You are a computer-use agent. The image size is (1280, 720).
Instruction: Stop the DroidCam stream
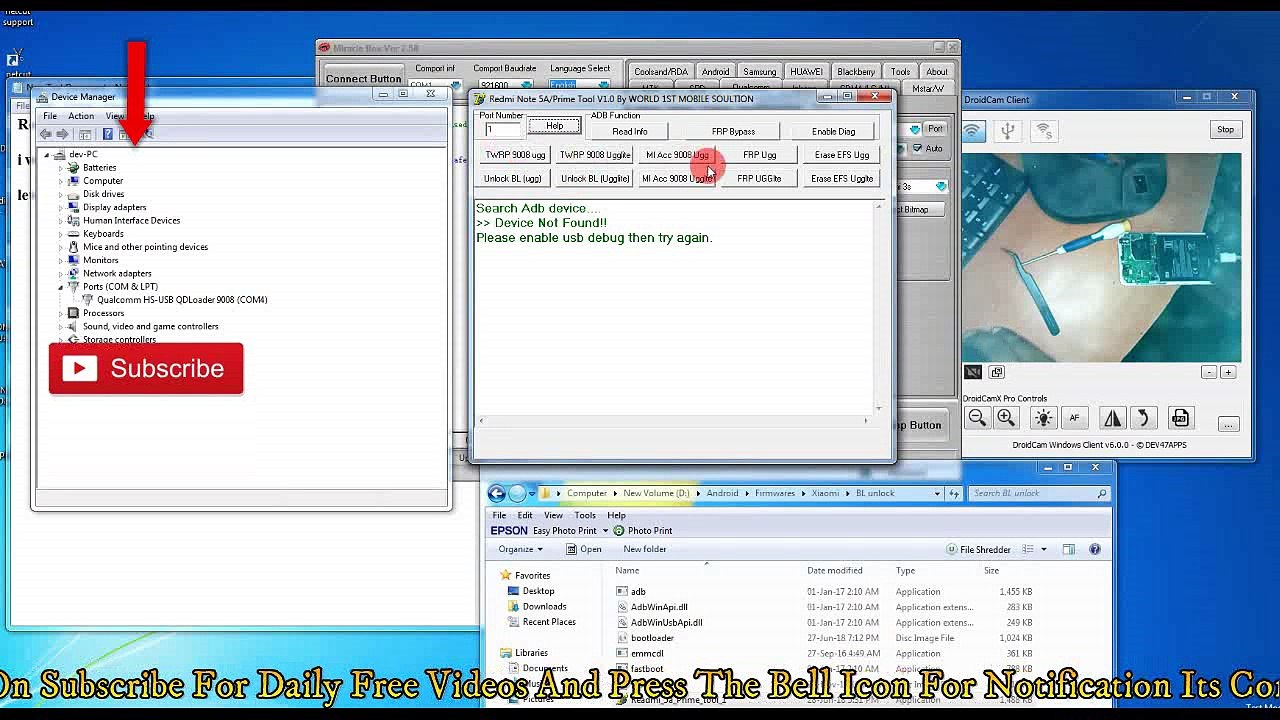tap(1226, 130)
